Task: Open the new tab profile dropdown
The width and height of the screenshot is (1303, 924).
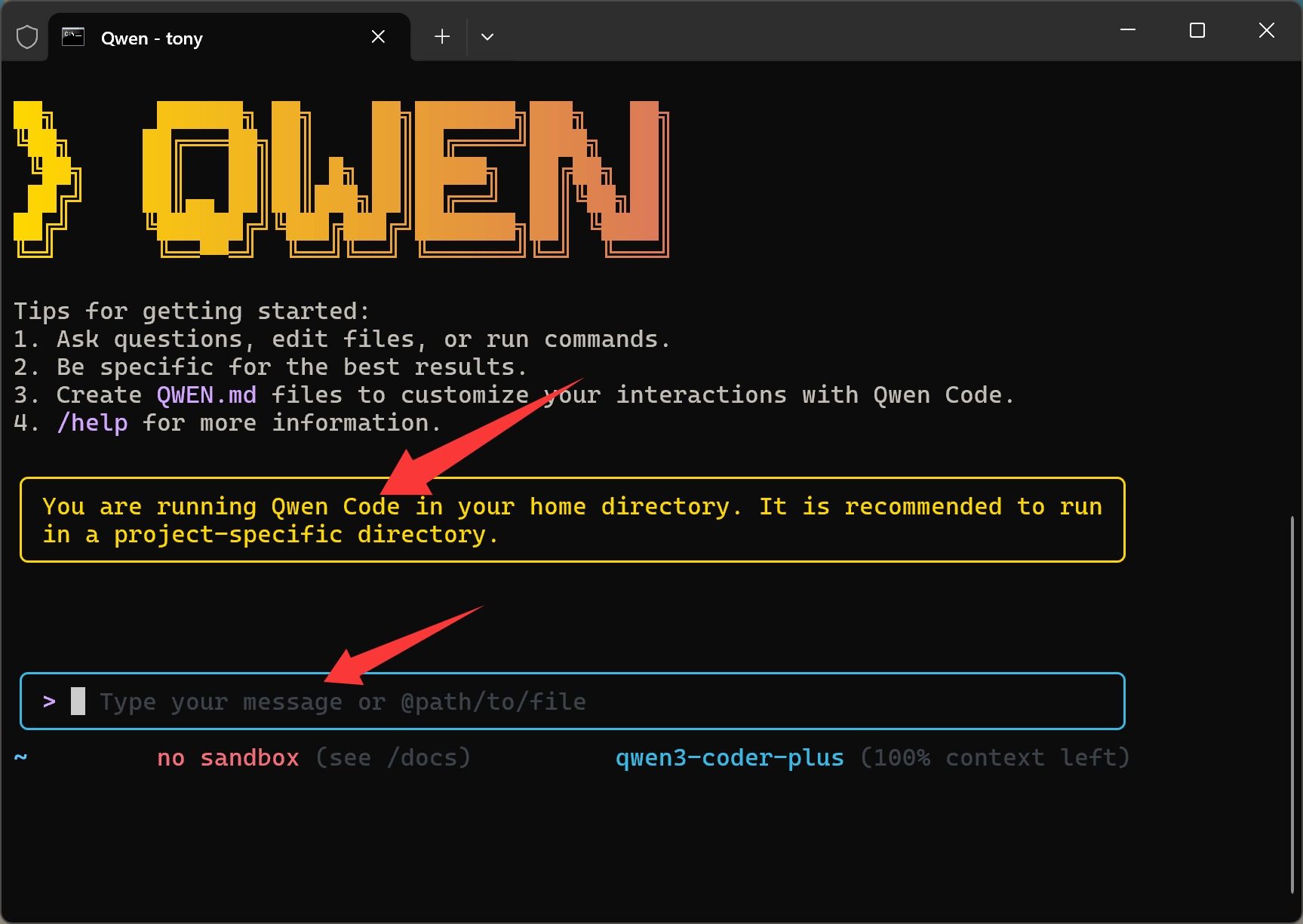Action: click(487, 37)
